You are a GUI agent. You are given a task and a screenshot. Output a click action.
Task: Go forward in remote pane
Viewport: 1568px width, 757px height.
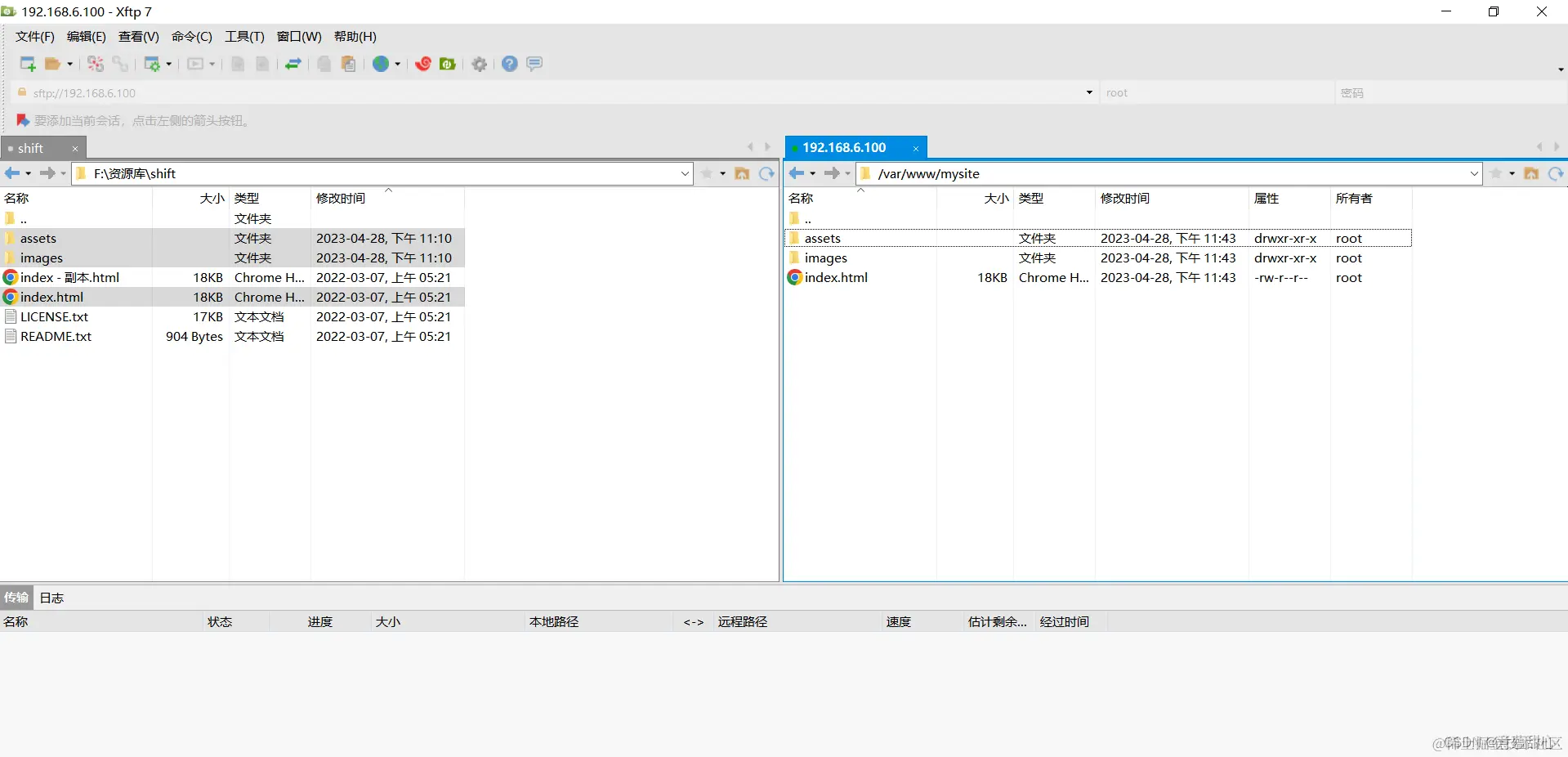tap(832, 173)
